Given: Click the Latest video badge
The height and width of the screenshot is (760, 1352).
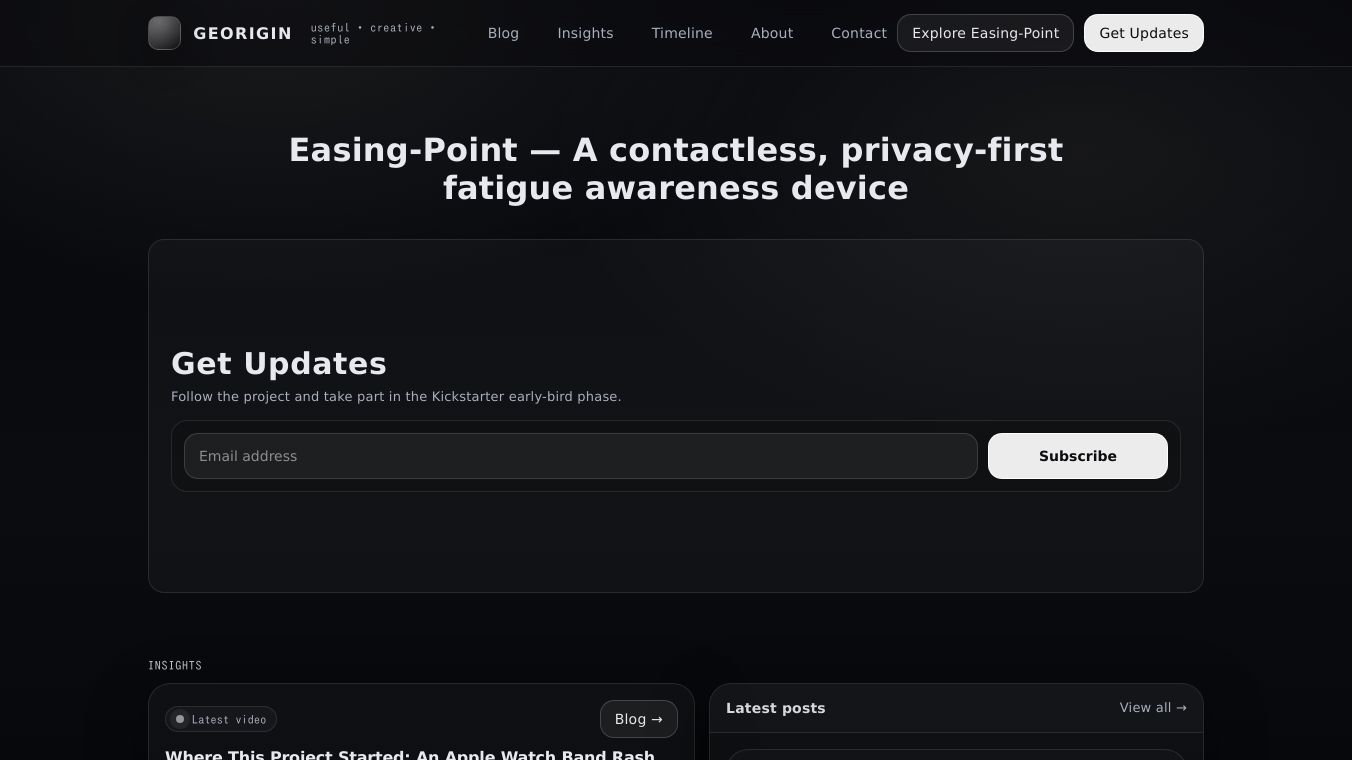Looking at the screenshot, I should pos(220,719).
